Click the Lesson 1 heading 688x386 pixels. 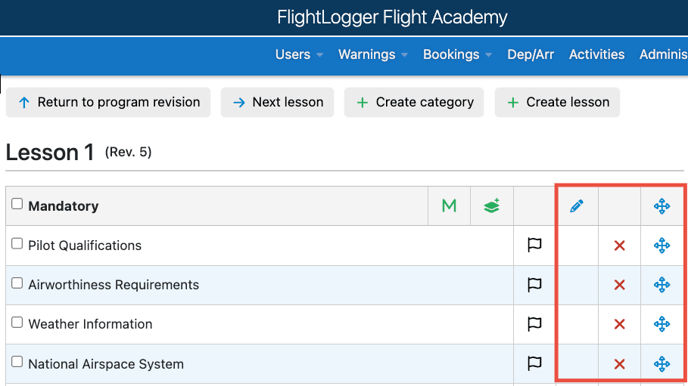[x=50, y=152]
